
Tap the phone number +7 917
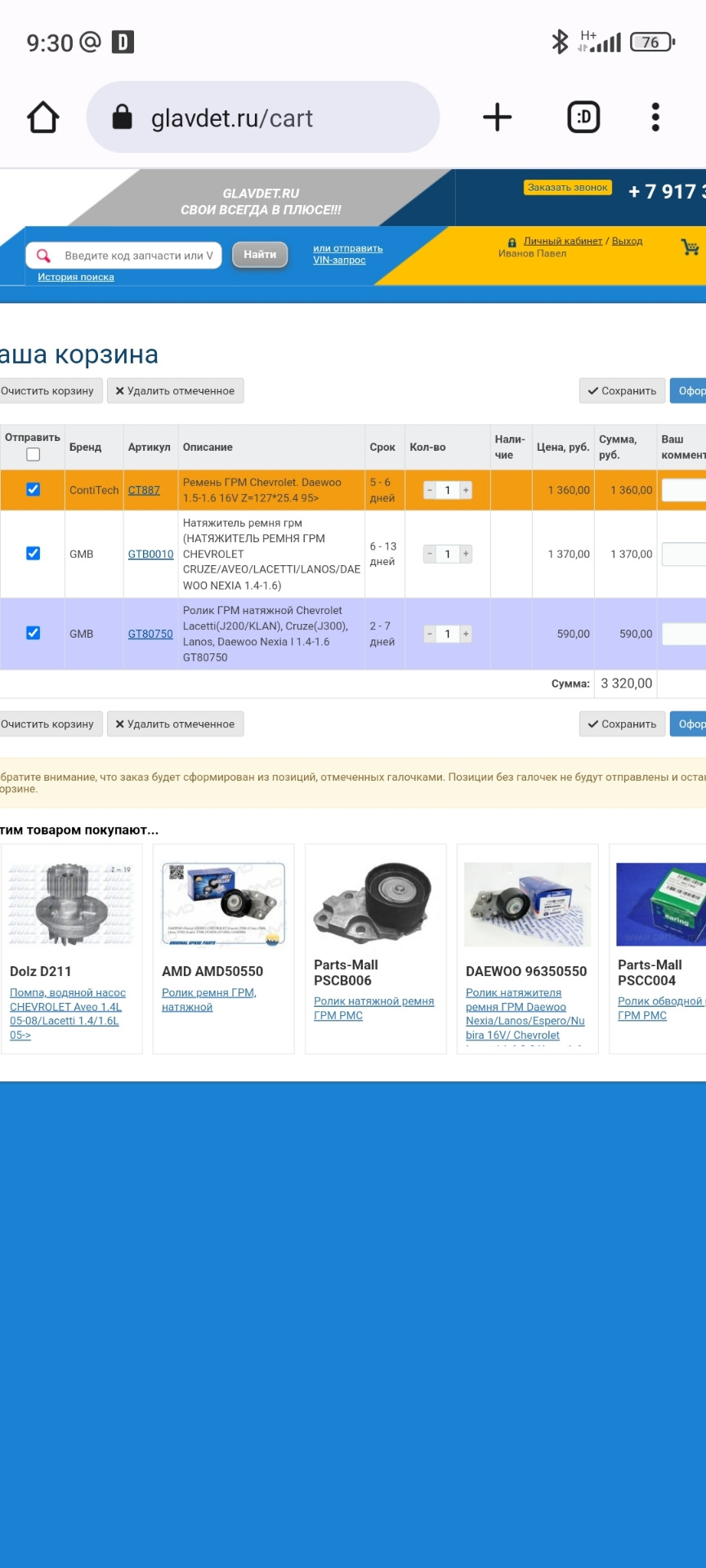pos(666,192)
